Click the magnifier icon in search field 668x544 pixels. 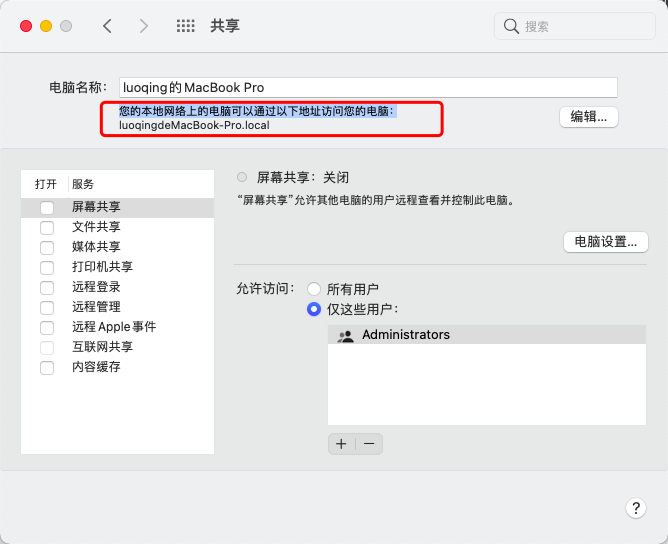pos(511,26)
